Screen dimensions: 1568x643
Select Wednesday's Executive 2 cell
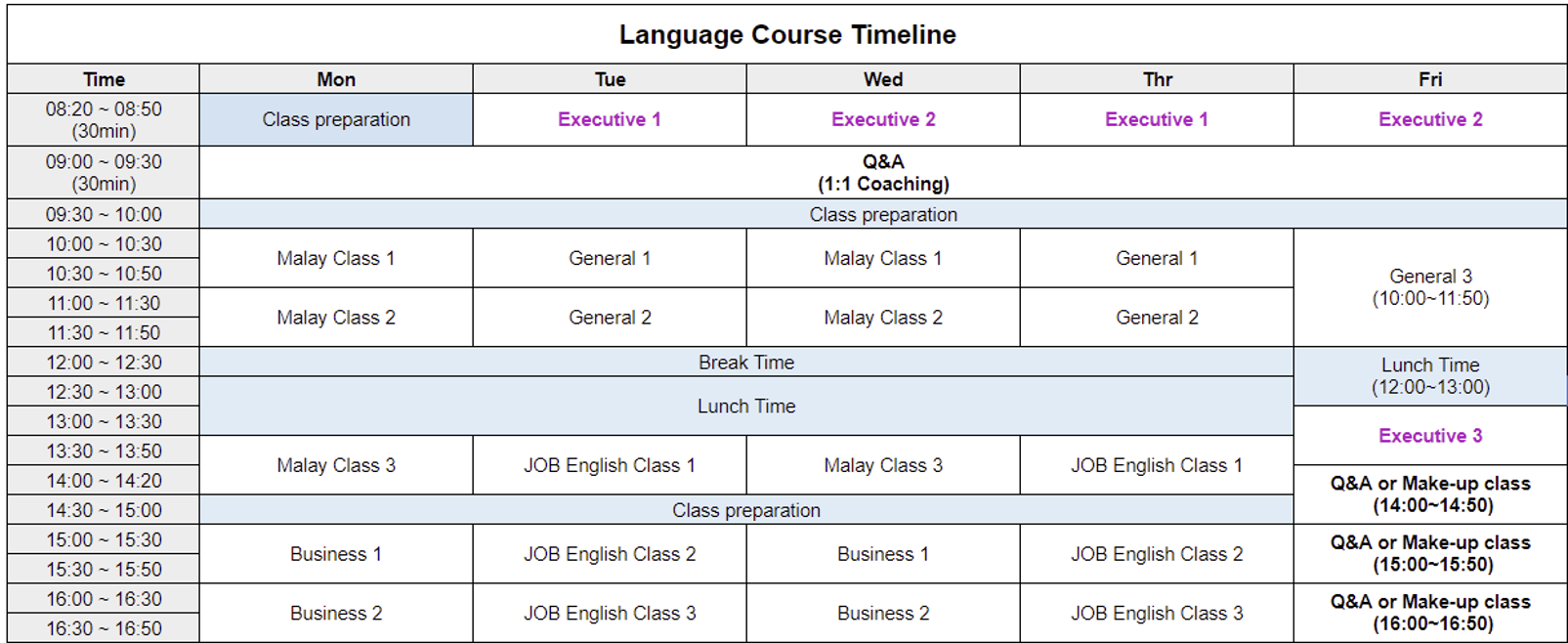point(883,120)
